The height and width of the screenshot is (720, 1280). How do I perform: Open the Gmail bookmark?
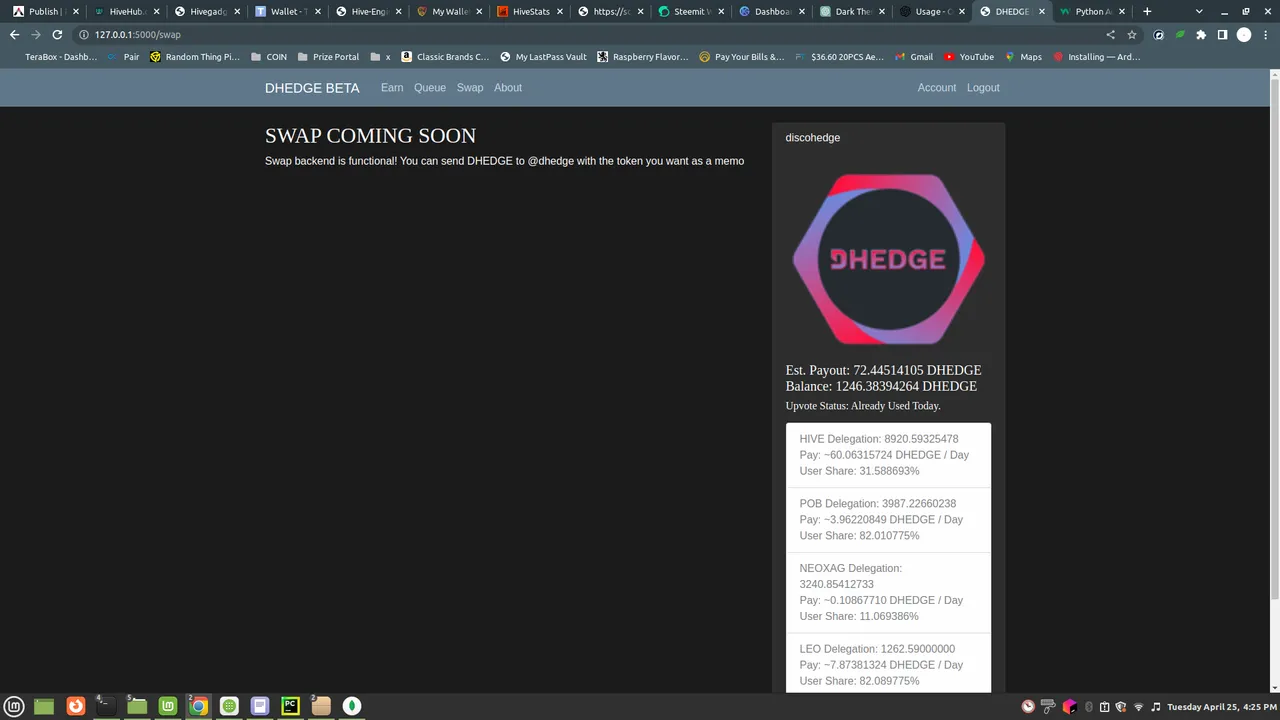point(914,57)
